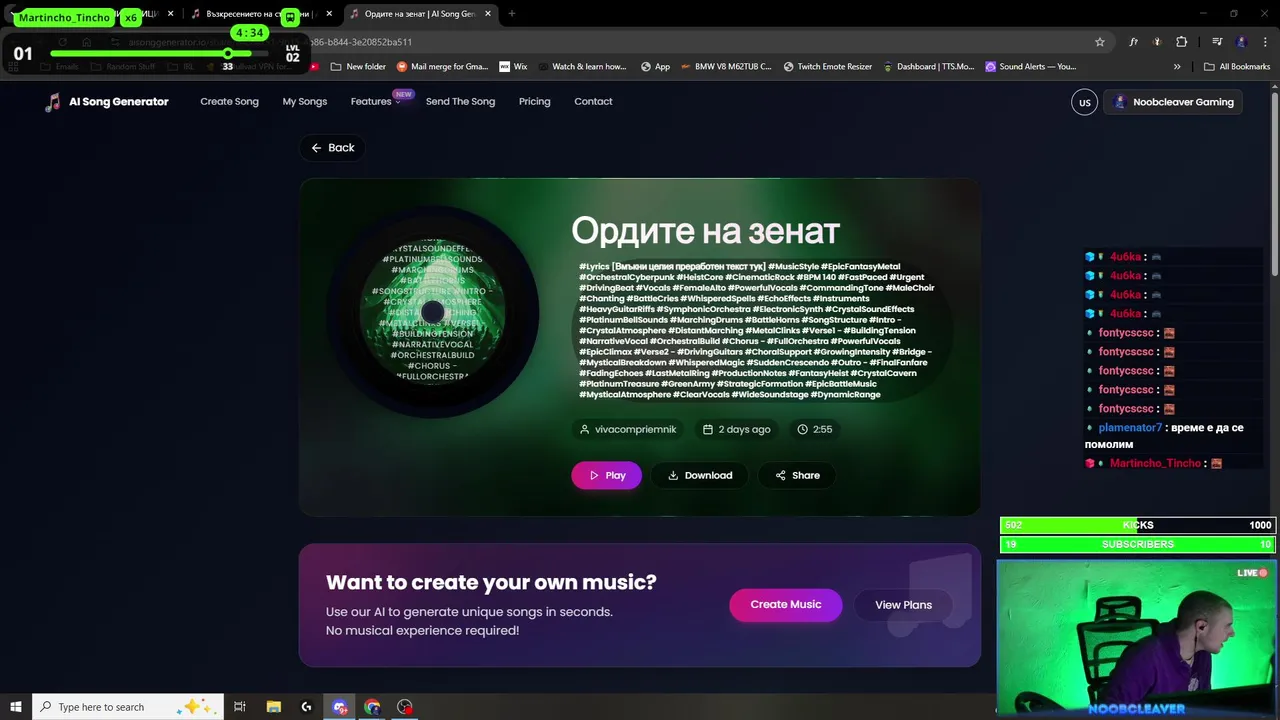Click the US language selector

coord(1084,102)
